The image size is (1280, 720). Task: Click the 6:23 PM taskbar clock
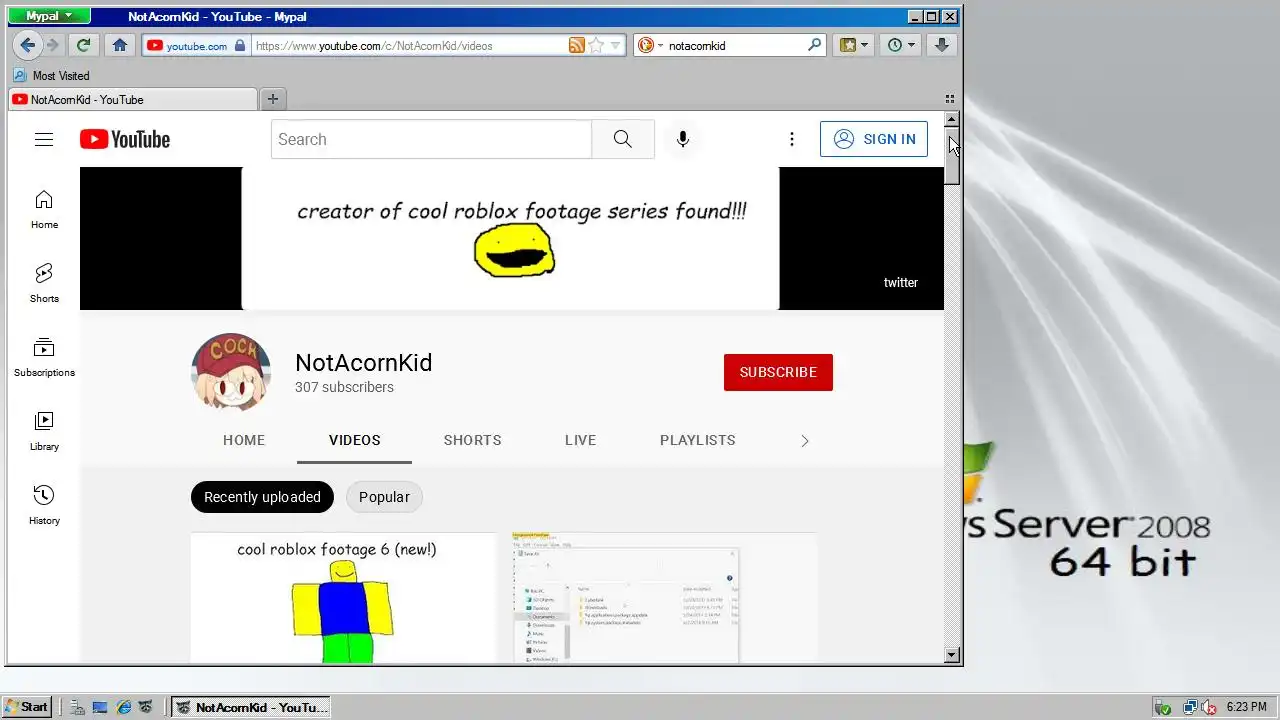[1246, 707]
